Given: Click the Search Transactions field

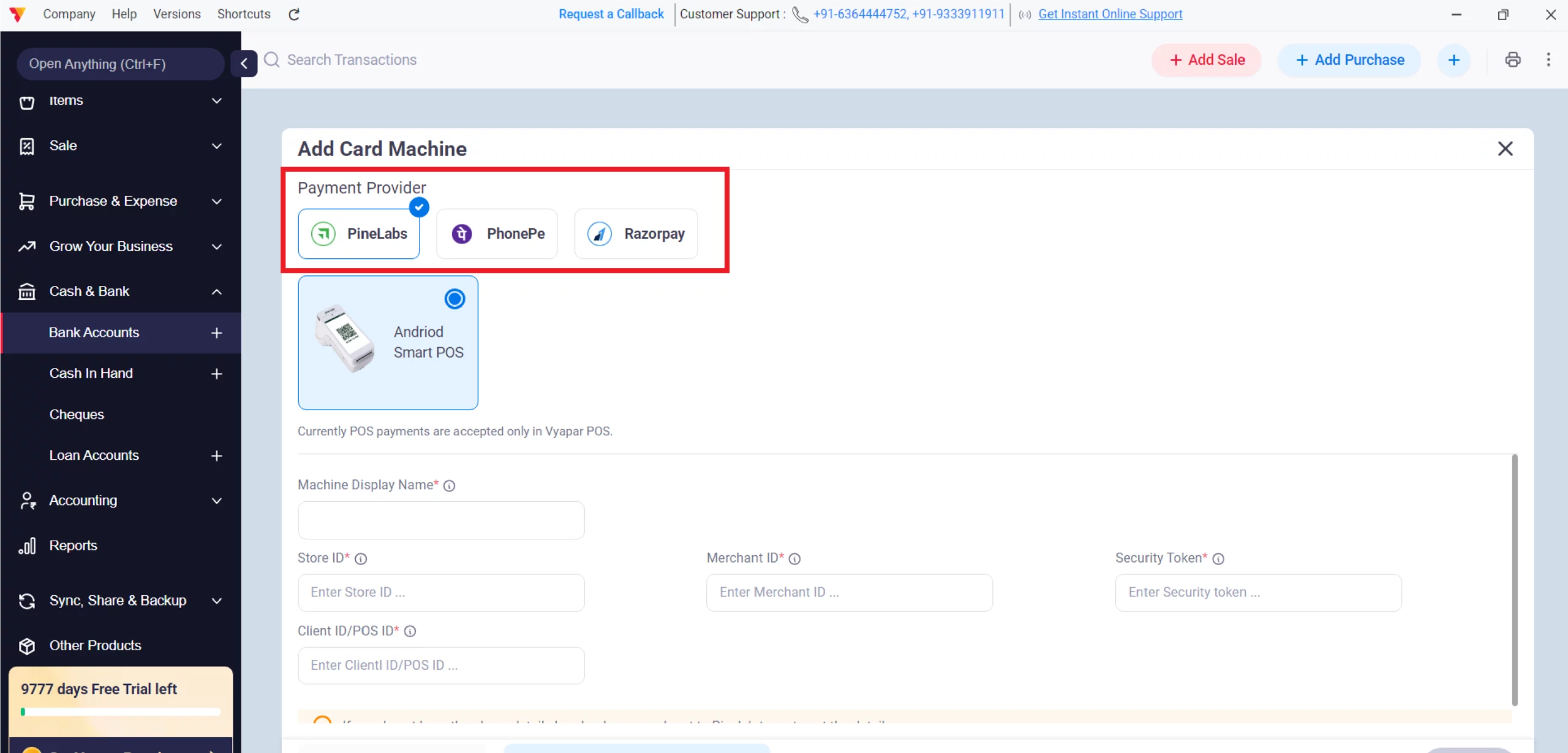Looking at the screenshot, I should click(x=352, y=60).
